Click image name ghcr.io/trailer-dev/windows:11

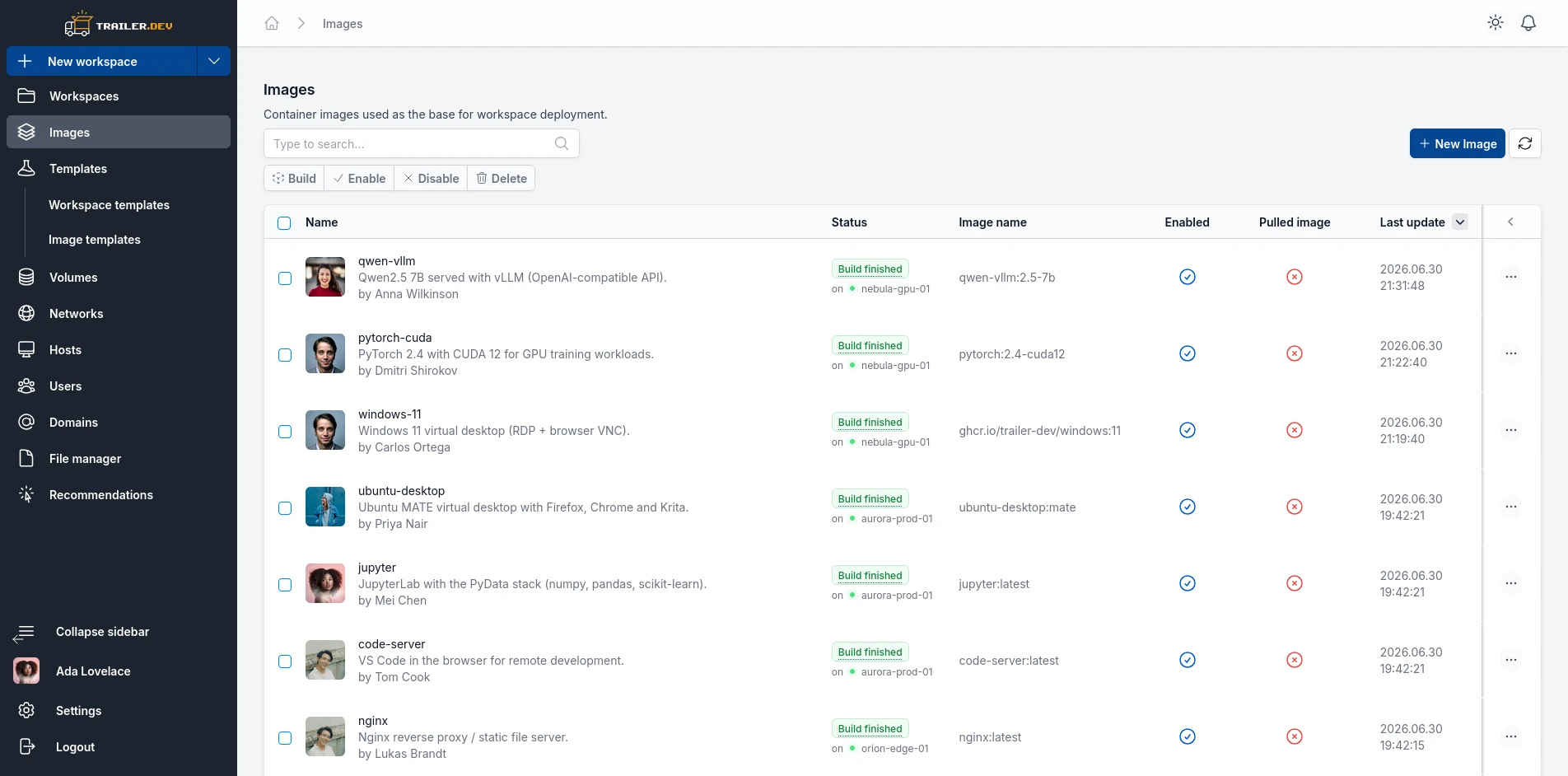pos(1039,430)
